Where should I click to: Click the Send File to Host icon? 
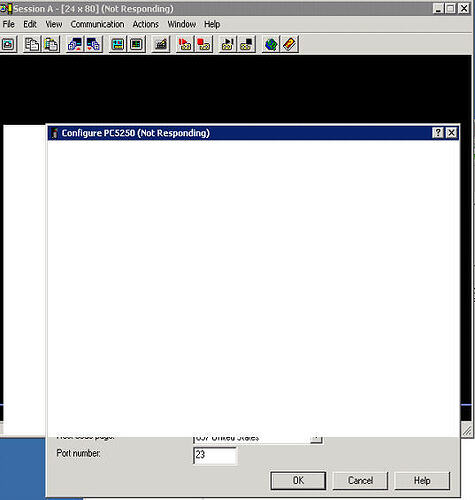(x=75, y=44)
